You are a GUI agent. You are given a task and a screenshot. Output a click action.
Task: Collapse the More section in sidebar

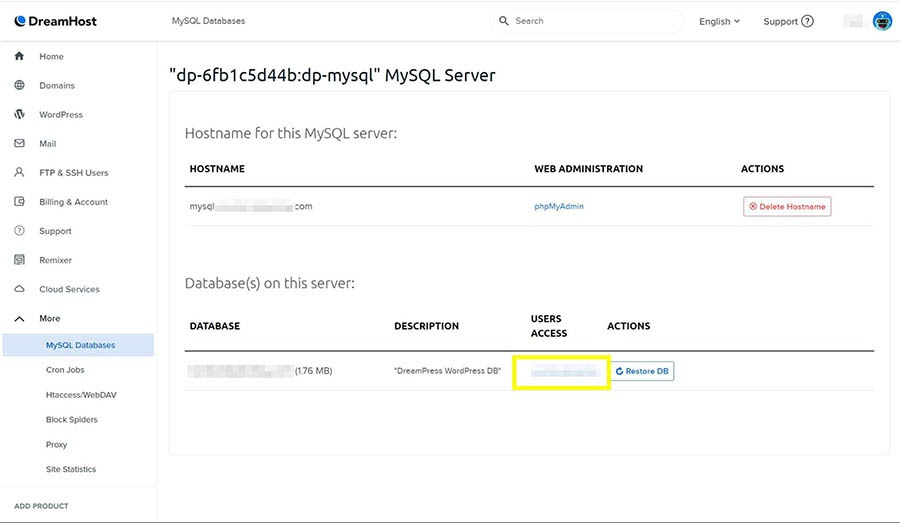[x=19, y=318]
